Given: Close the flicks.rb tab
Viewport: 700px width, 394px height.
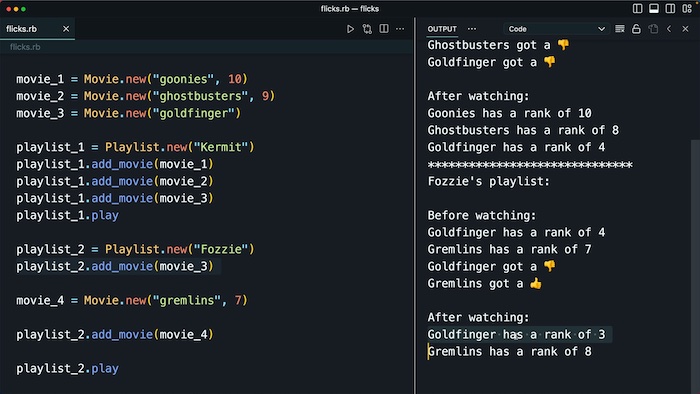Looking at the screenshot, I should pyautogui.click(x=66, y=29).
